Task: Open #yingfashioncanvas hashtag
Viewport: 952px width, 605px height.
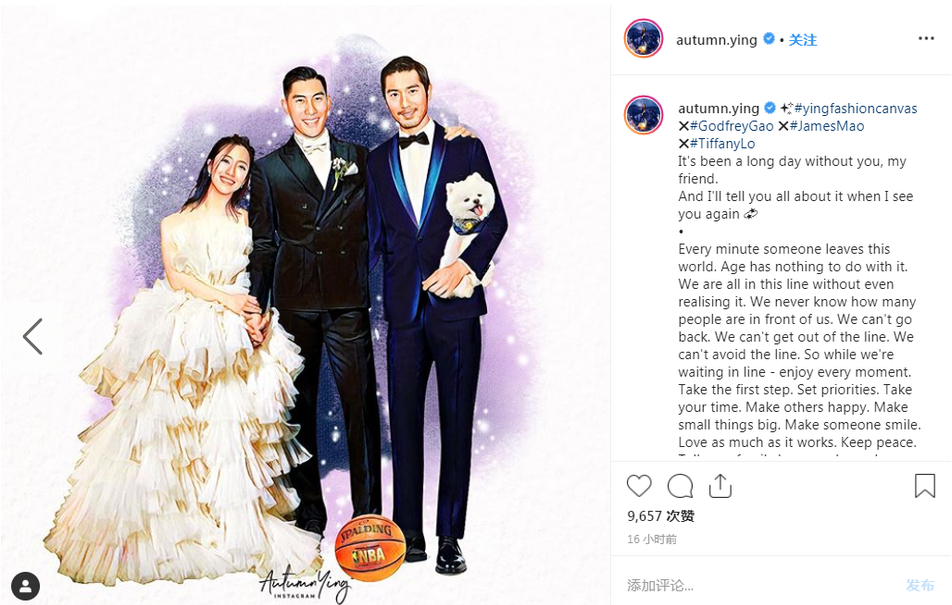Action: click(x=855, y=108)
